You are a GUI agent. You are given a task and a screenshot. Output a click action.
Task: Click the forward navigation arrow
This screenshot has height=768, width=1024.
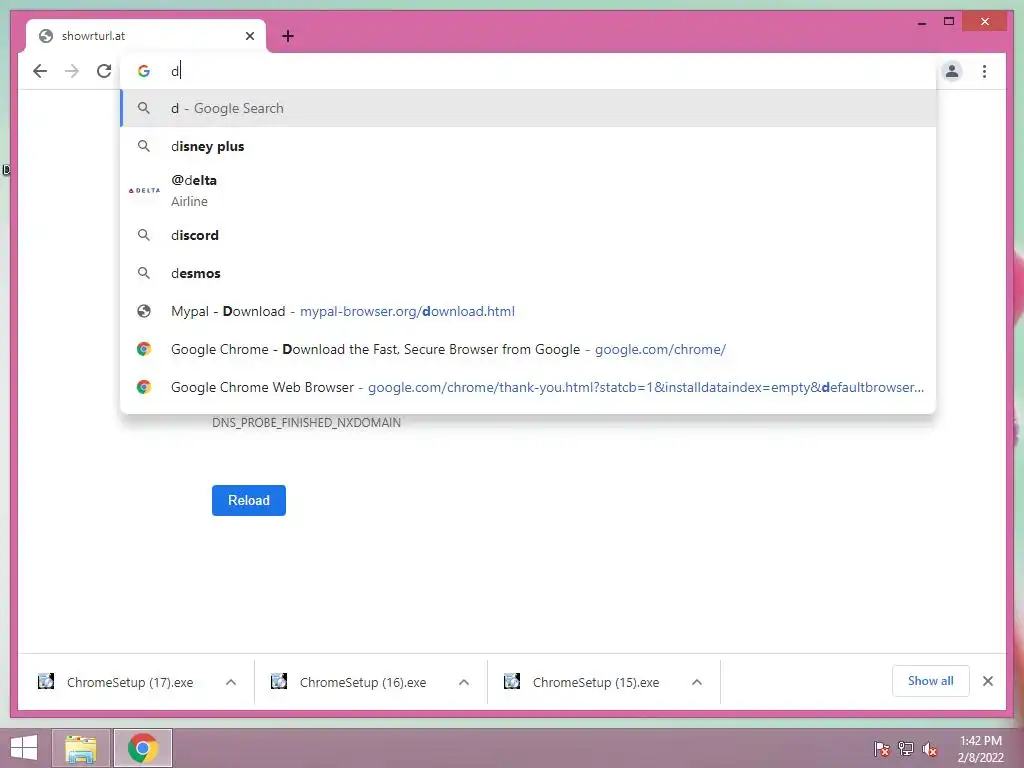tap(72, 71)
